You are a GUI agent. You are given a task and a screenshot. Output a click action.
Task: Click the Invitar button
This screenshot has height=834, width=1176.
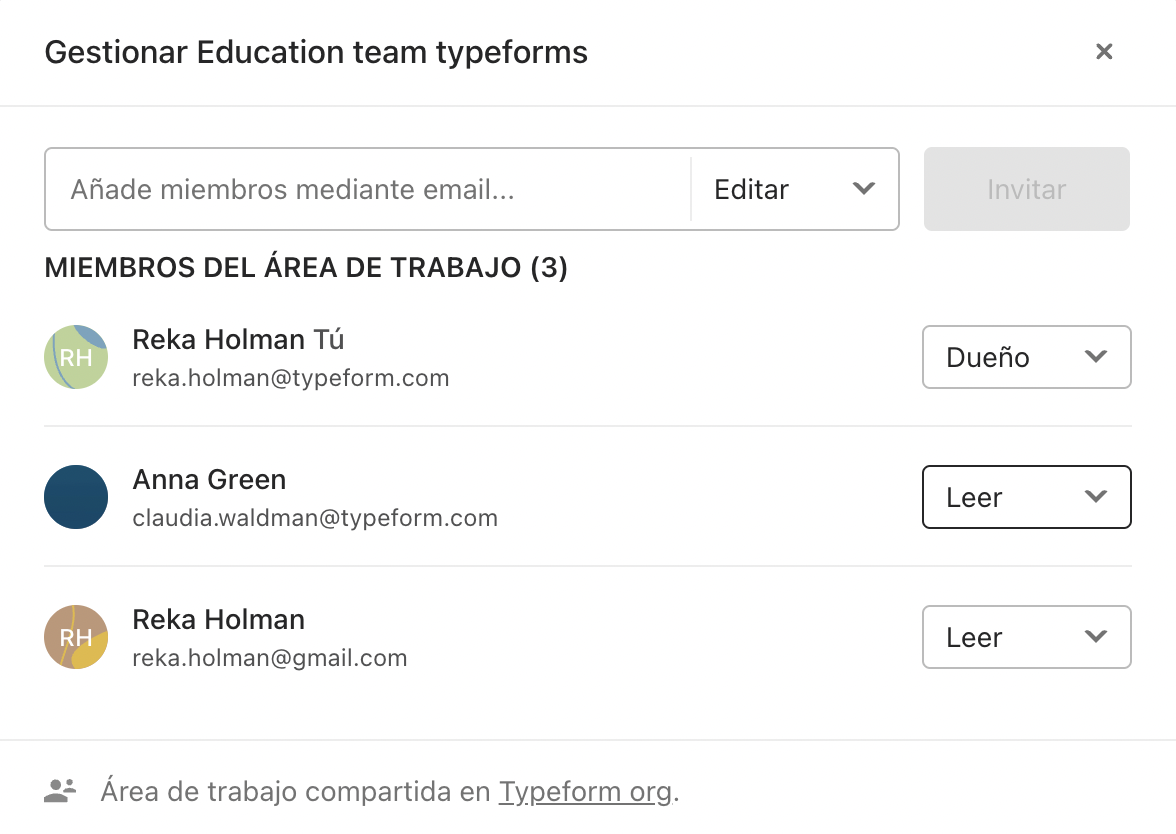(x=1027, y=189)
